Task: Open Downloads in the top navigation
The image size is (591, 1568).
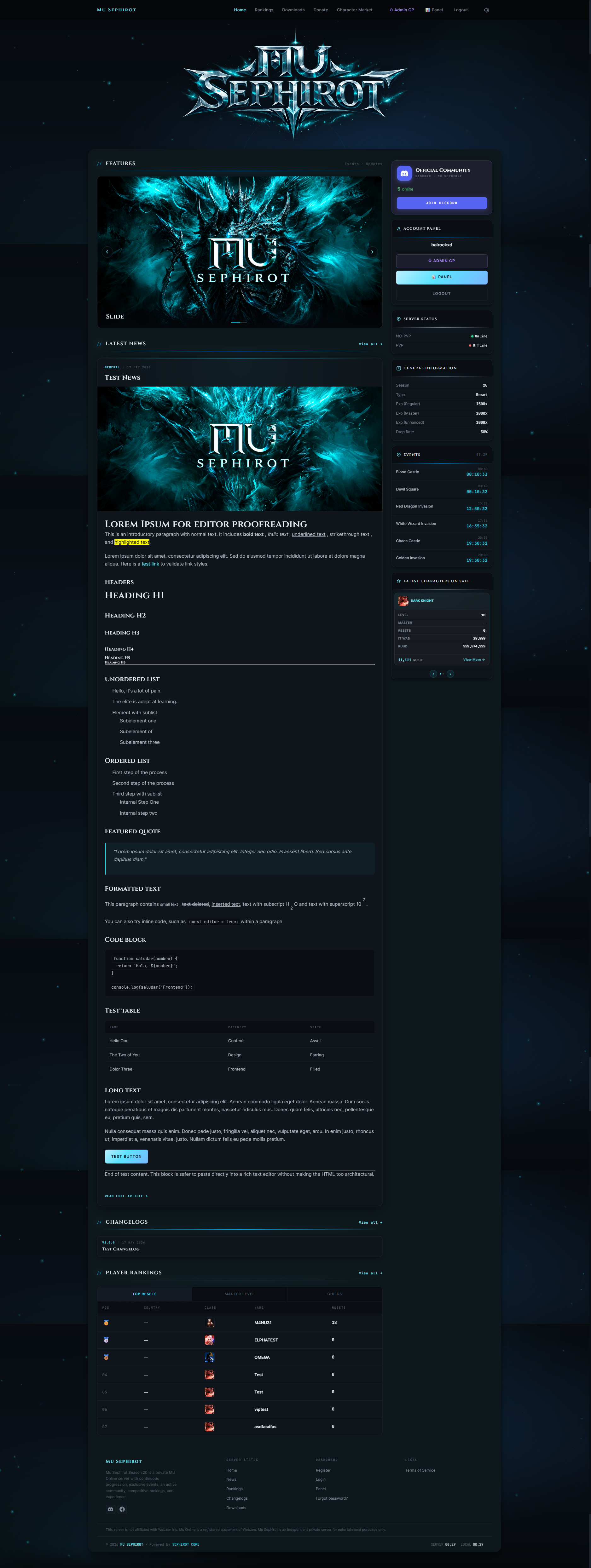Action: coord(293,10)
